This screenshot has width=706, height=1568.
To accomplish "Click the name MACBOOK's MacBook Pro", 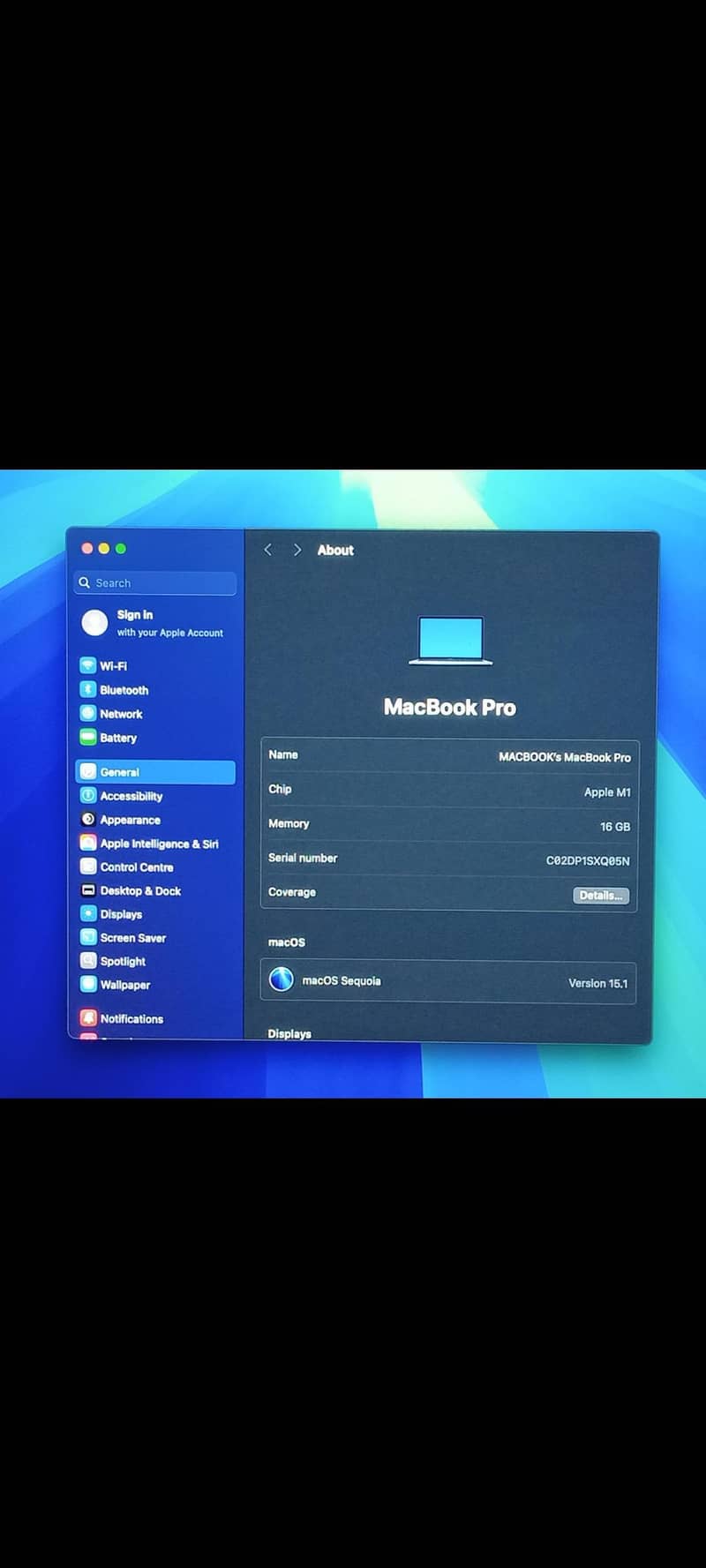I will (x=565, y=757).
